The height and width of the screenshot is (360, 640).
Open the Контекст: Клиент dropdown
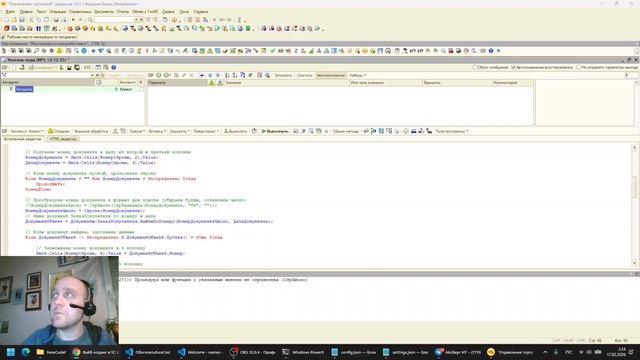[27, 131]
